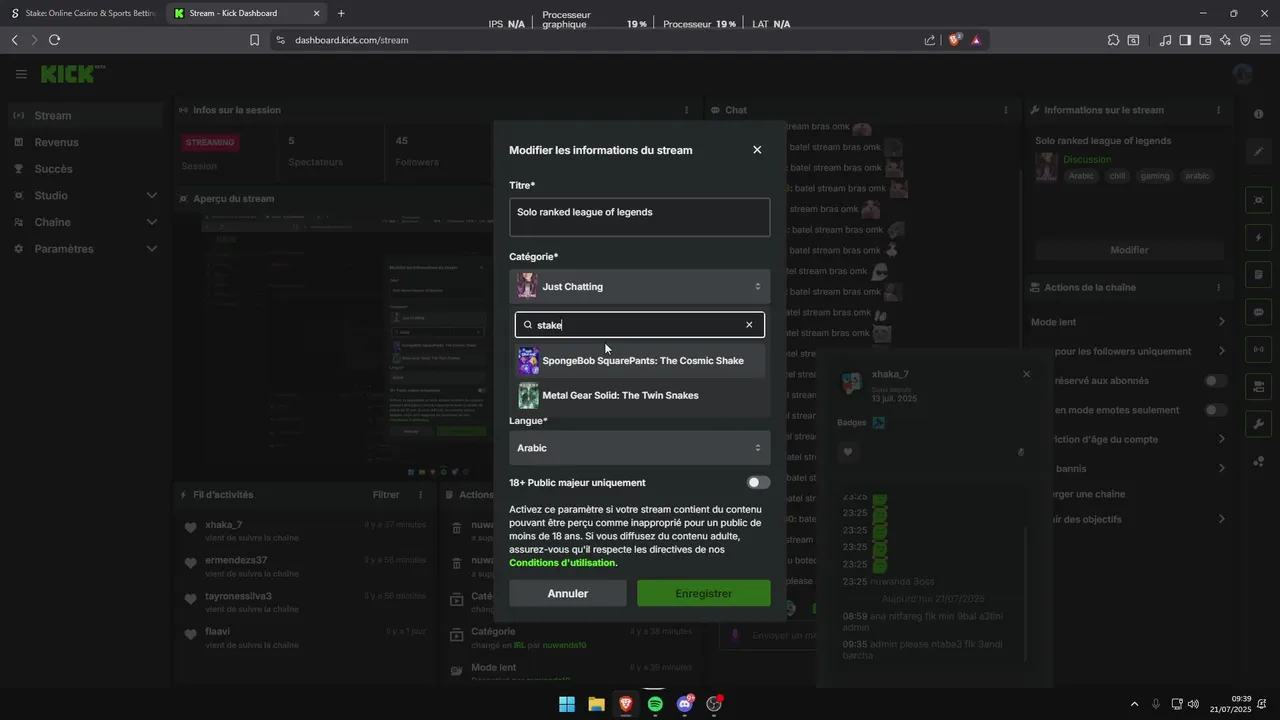Reload the page with browser refresh button
The height and width of the screenshot is (720, 1280).
[x=54, y=40]
